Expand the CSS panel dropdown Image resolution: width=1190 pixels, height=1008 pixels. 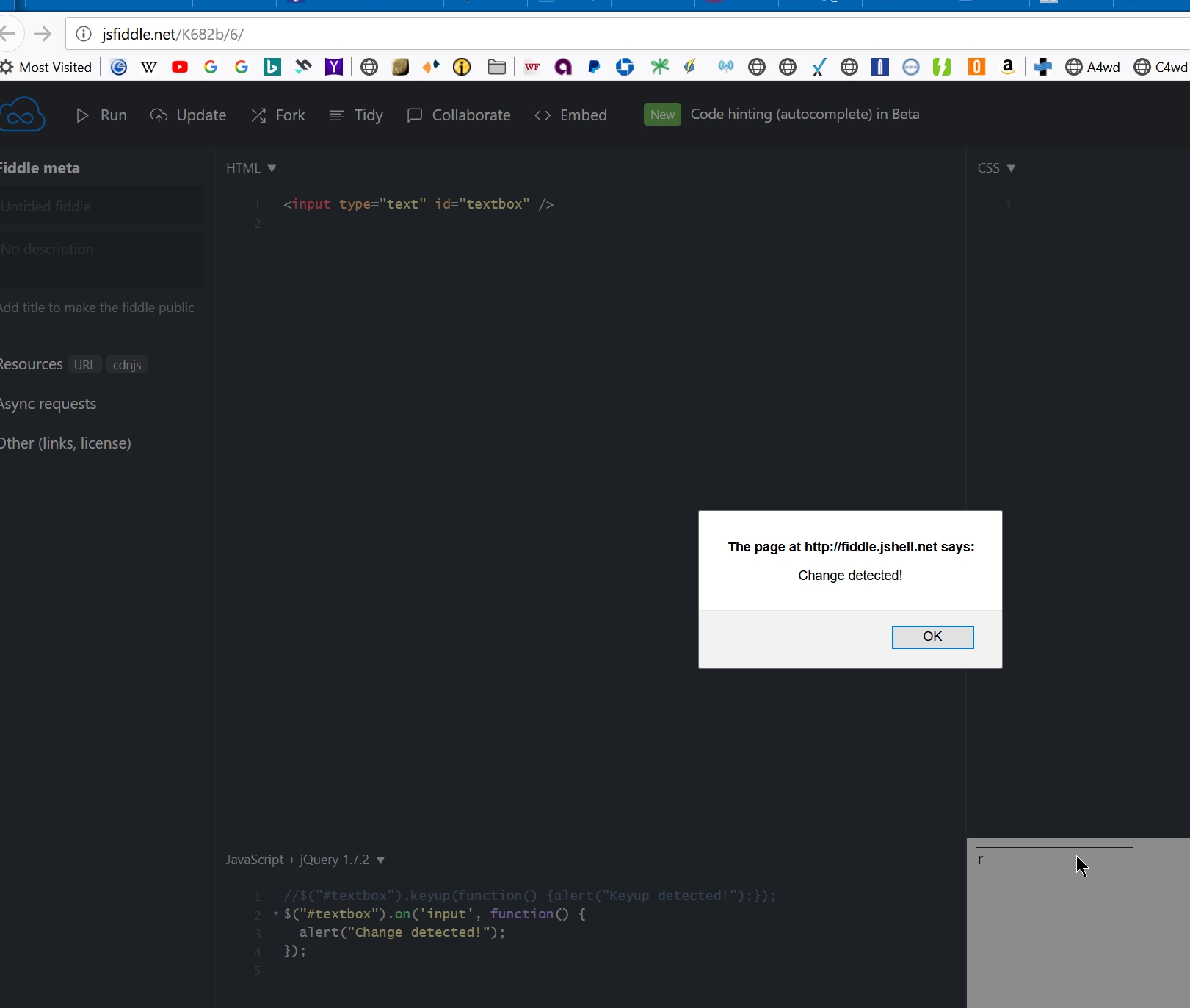996,168
